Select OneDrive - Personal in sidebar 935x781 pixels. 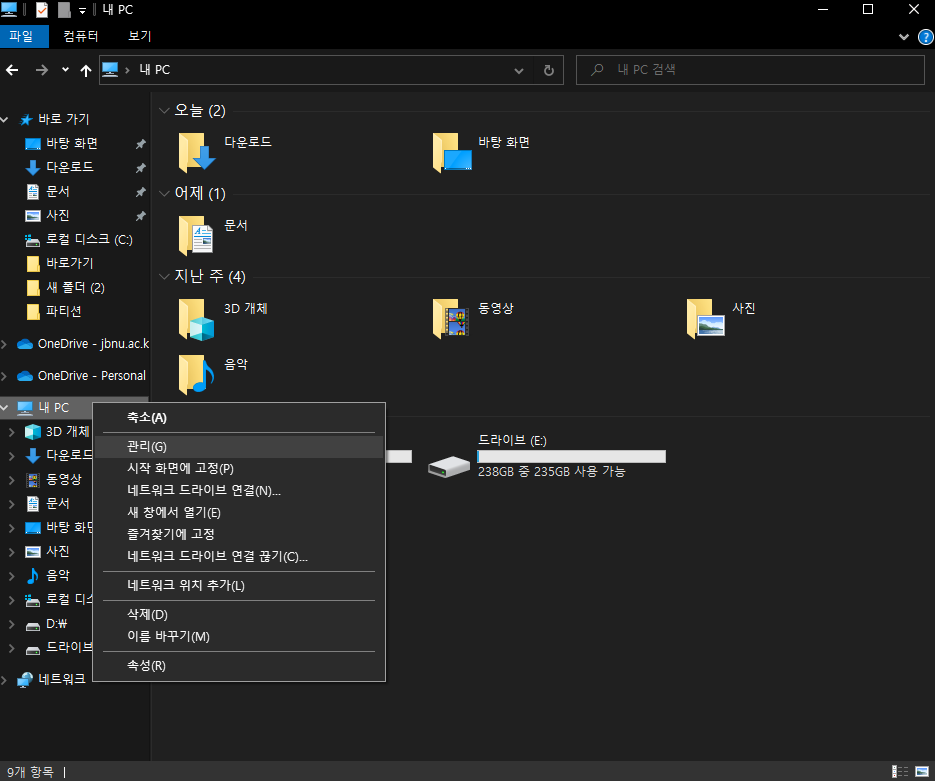click(x=91, y=376)
